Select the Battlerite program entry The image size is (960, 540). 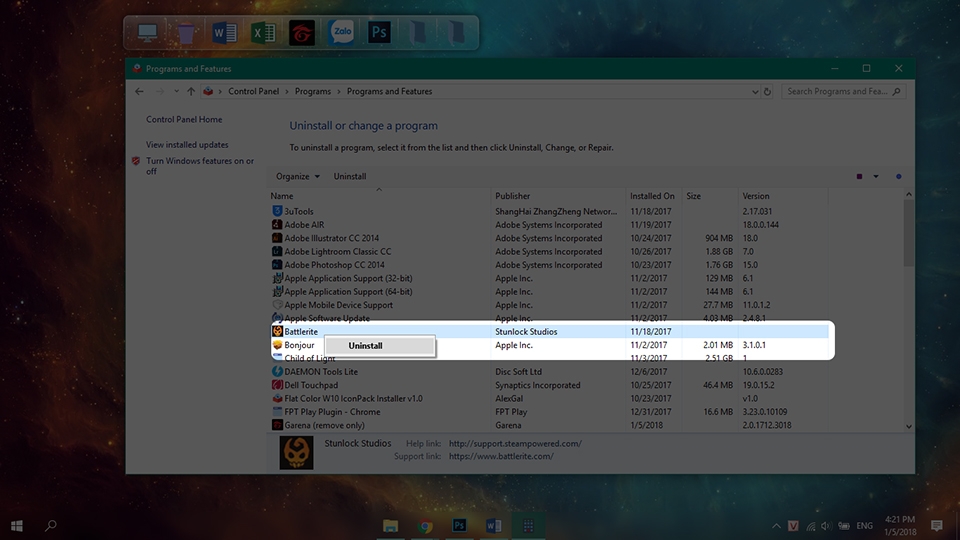(x=550, y=331)
